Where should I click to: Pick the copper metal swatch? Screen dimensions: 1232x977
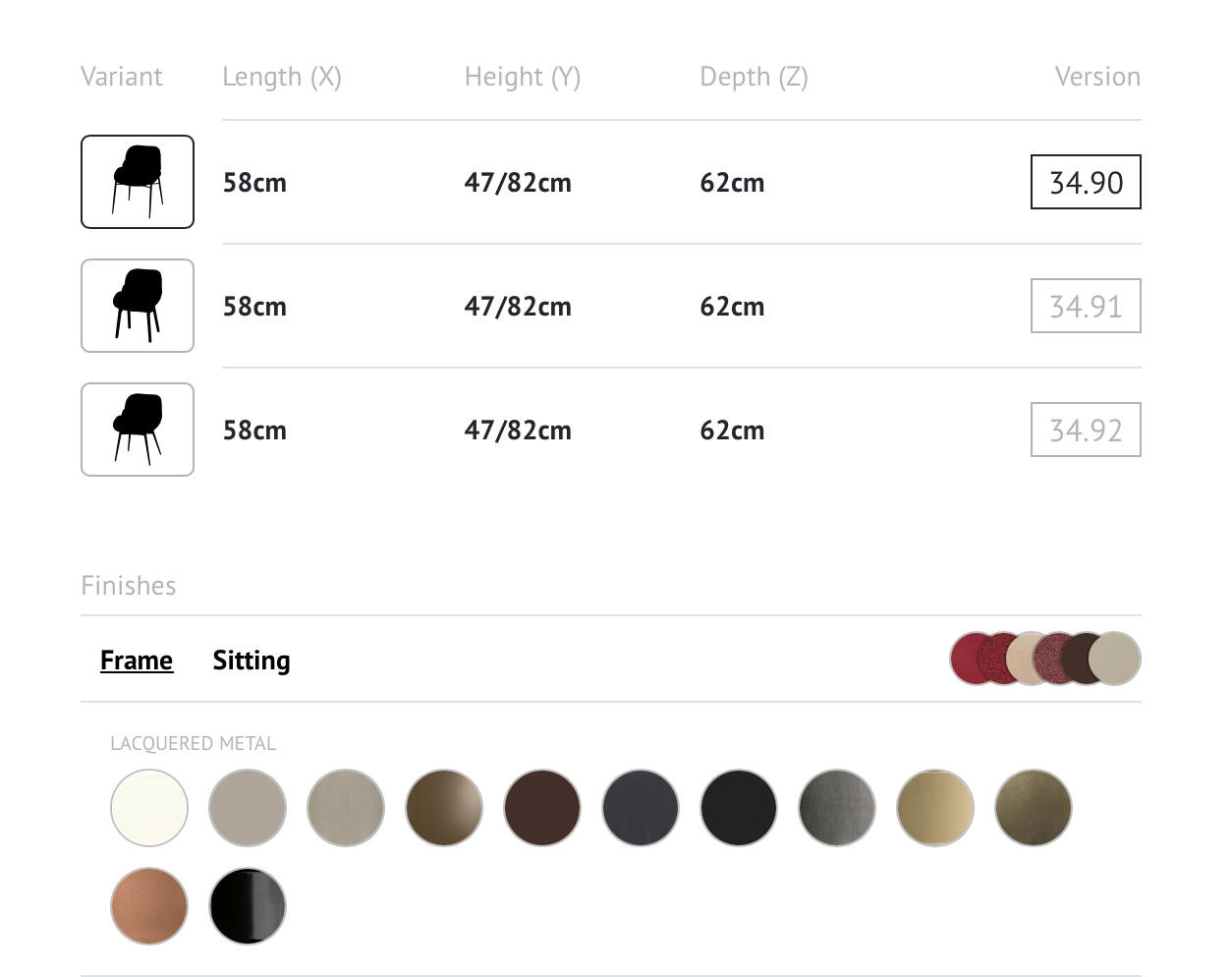(149, 906)
